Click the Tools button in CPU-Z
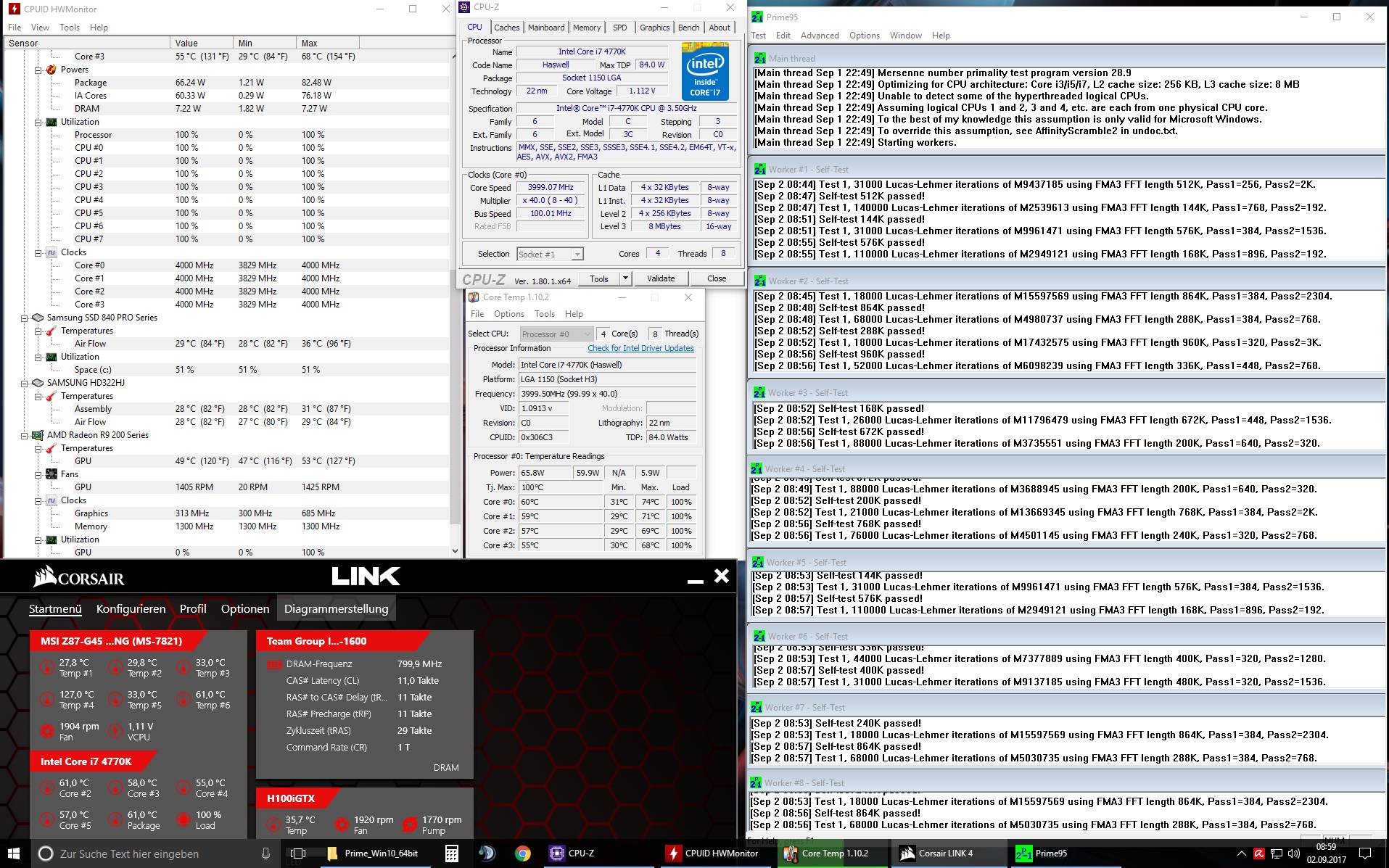 point(599,278)
